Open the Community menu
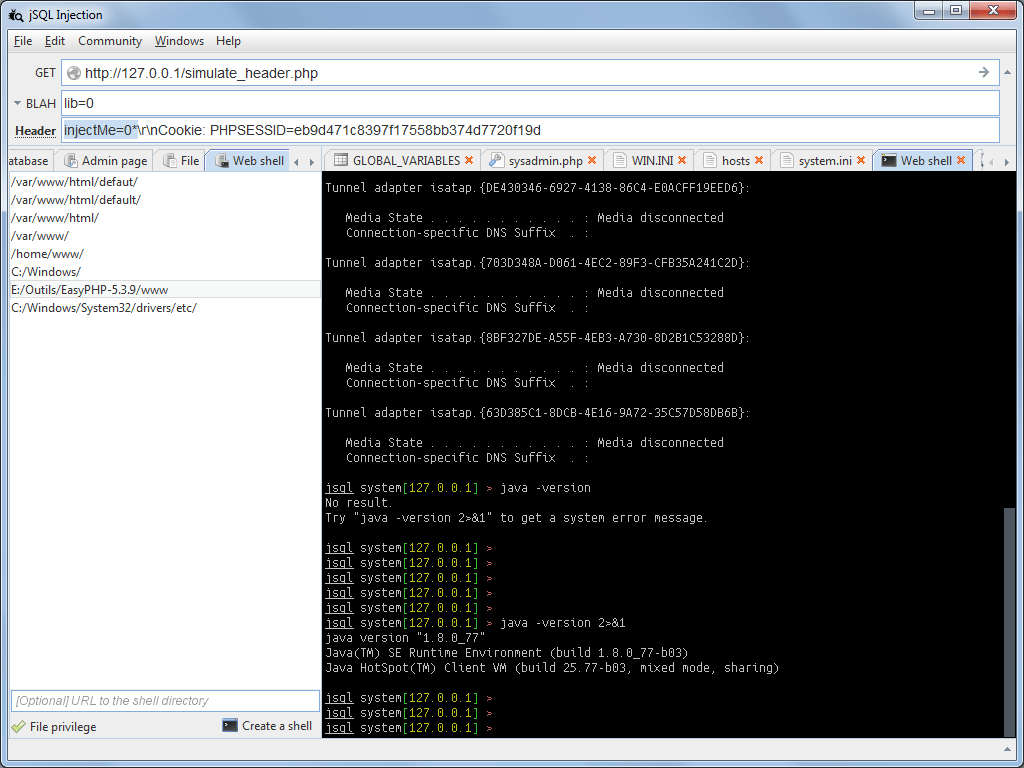This screenshot has width=1024, height=768. pyautogui.click(x=109, y=41)
